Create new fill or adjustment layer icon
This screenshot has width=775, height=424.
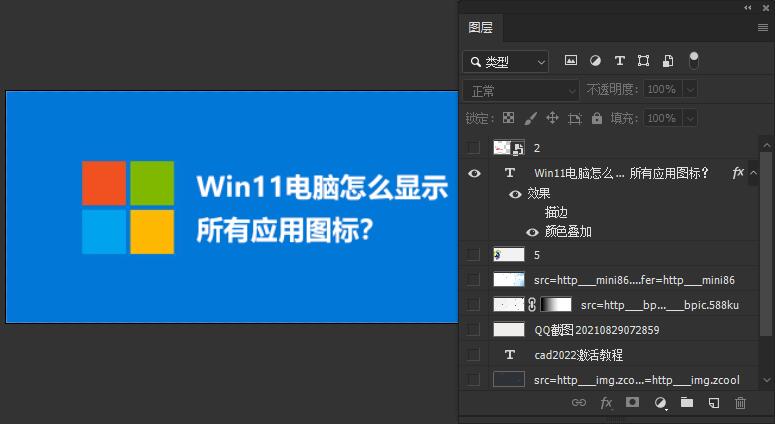coord(660,403)
